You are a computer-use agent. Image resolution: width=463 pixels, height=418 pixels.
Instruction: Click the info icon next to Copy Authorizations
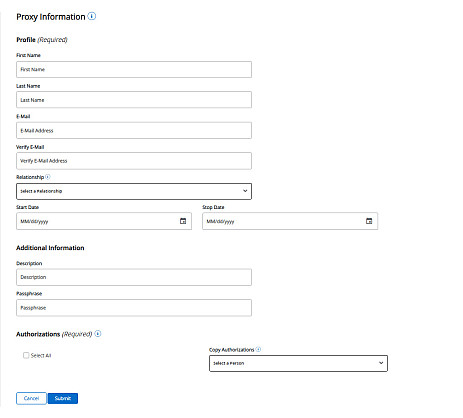pyautogui.click(x=258, y=349)
